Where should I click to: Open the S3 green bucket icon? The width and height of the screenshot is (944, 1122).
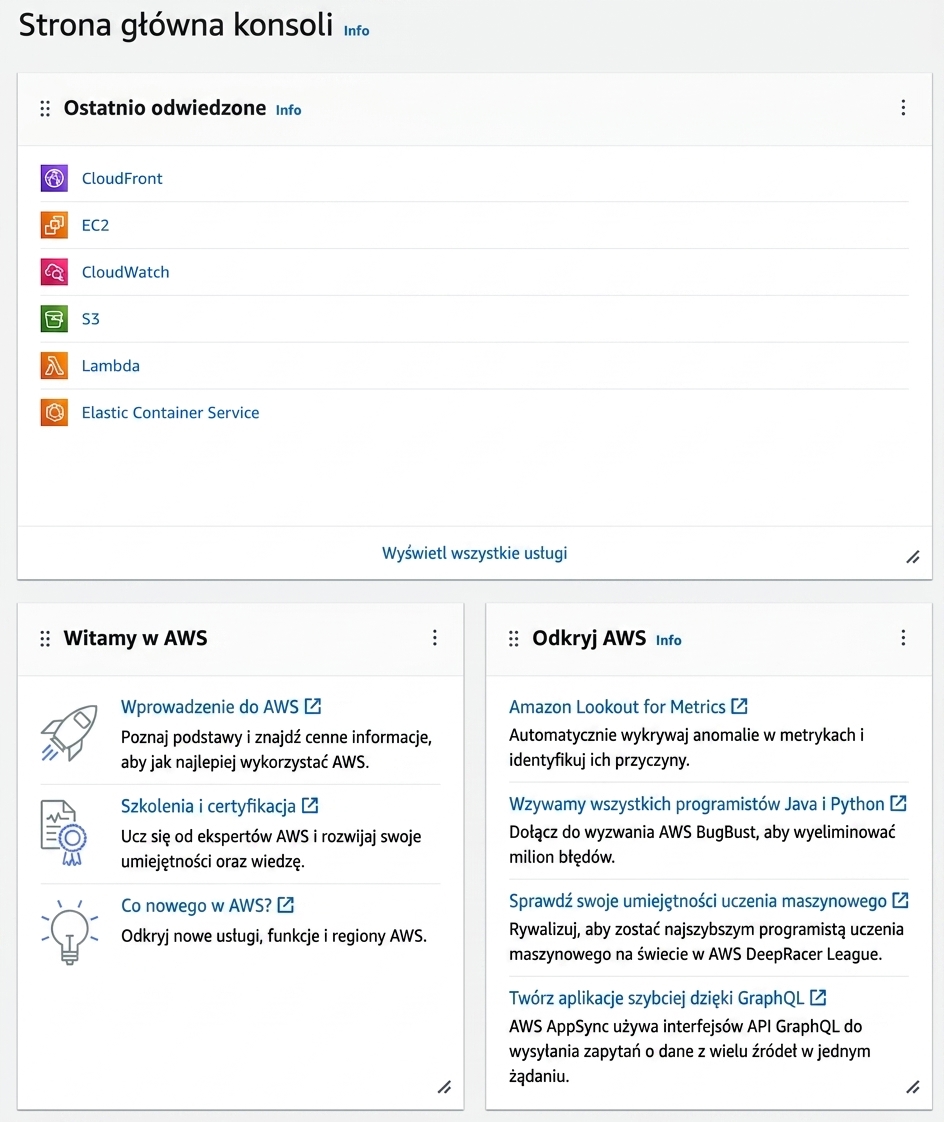click(x=54, y=318)
